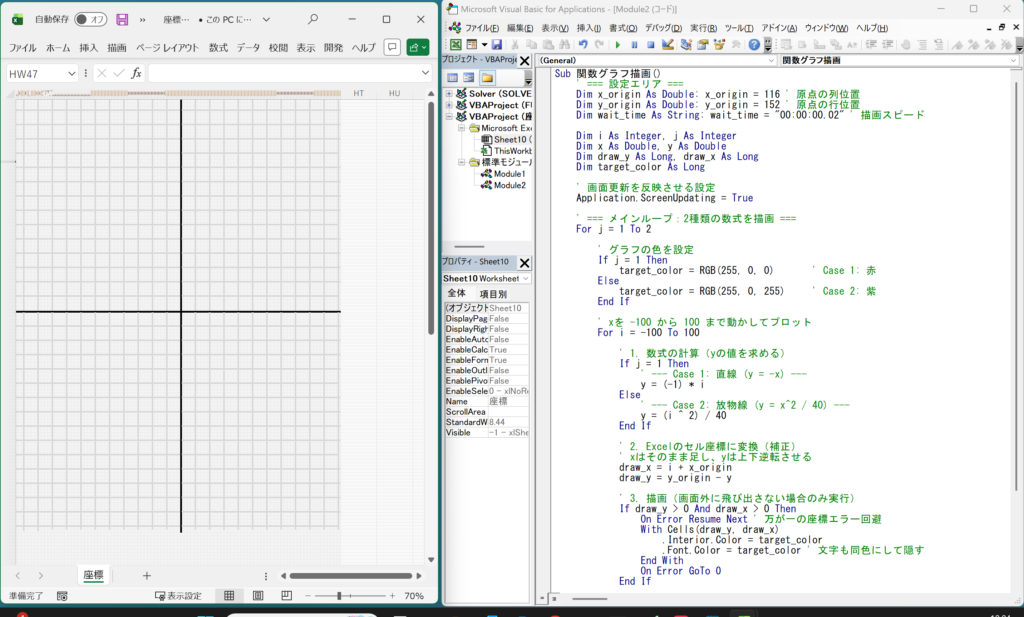Run the macro with the green play icon
This screenshot has height=617, width=1024.
coord(617,45)
